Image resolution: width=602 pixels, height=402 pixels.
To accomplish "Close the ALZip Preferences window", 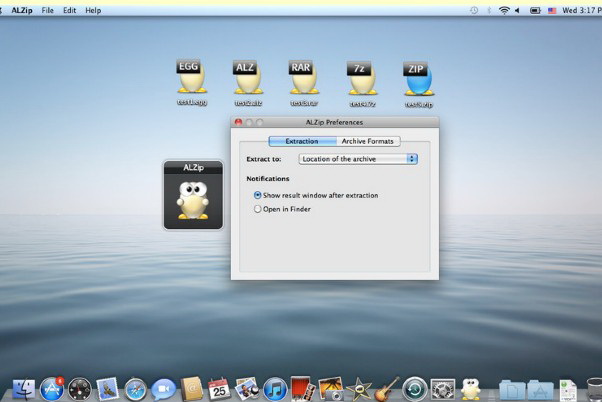I will click(238, 122).
